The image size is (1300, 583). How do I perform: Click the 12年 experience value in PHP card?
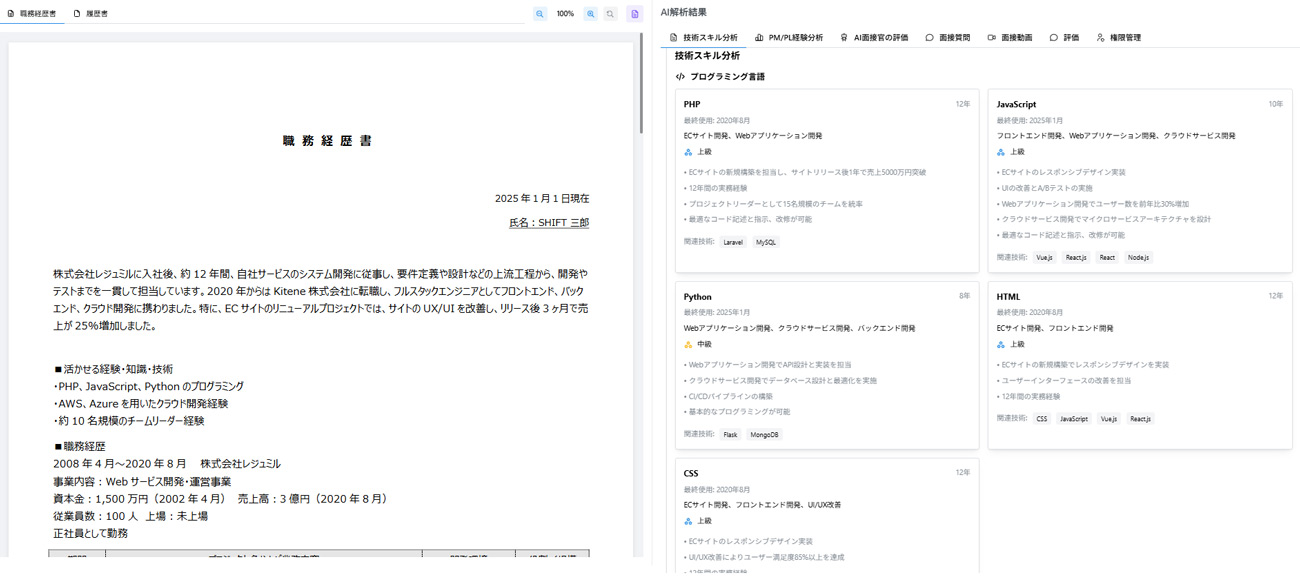[x=962, y=104]
